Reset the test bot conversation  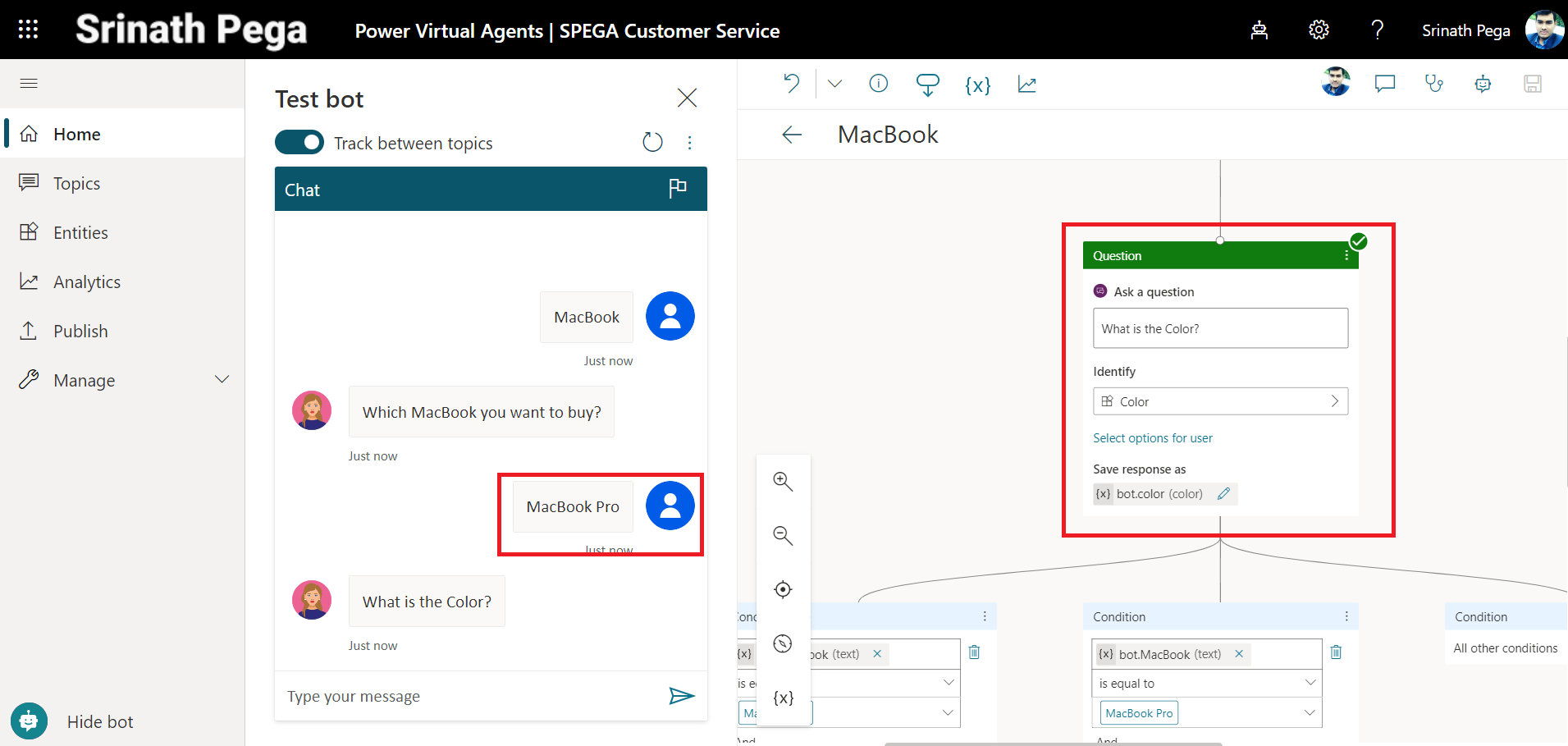coord(652,143)
